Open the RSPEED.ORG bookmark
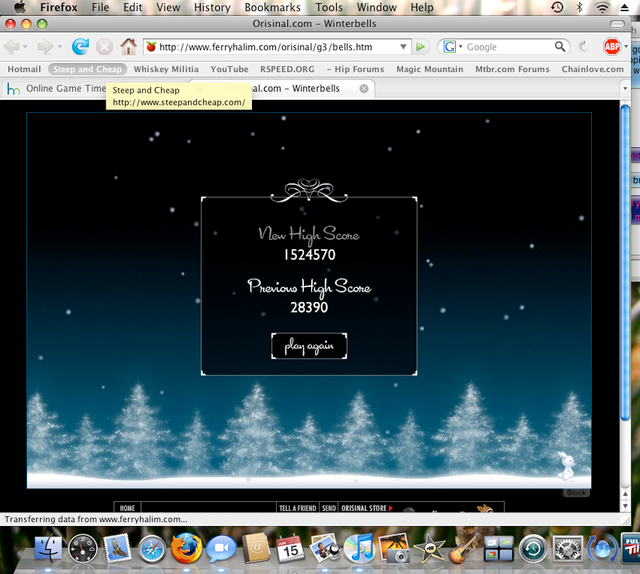Image resolution: width=640 pixels, height=574 pixels. point(287,69)
